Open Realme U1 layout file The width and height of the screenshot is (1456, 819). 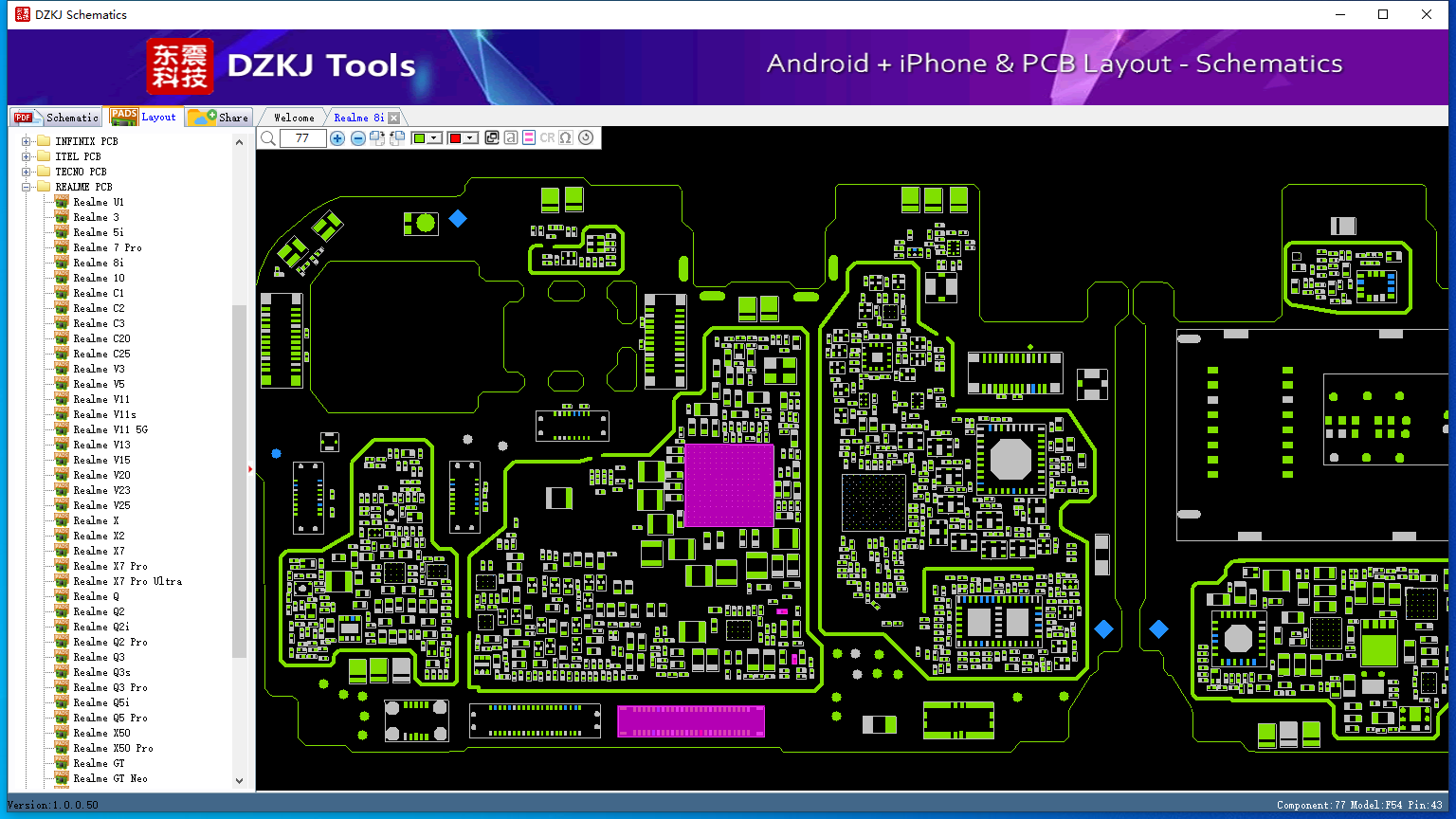pos(99,202)
